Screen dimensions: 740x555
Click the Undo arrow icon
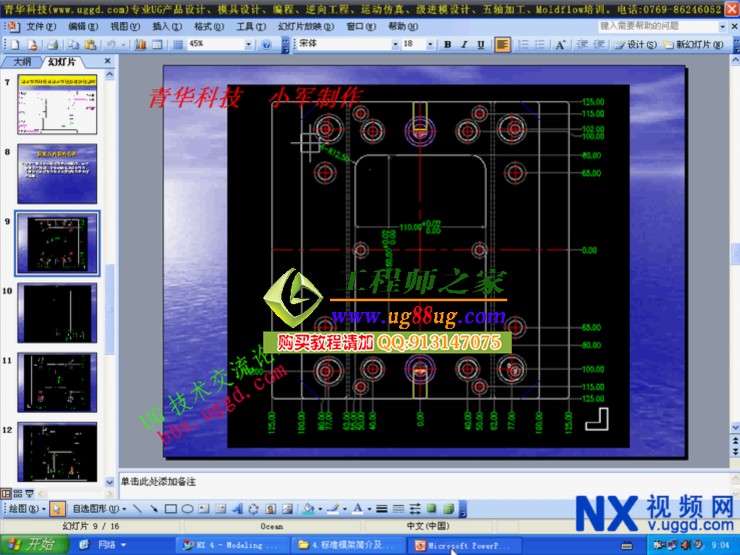(111, 45)
